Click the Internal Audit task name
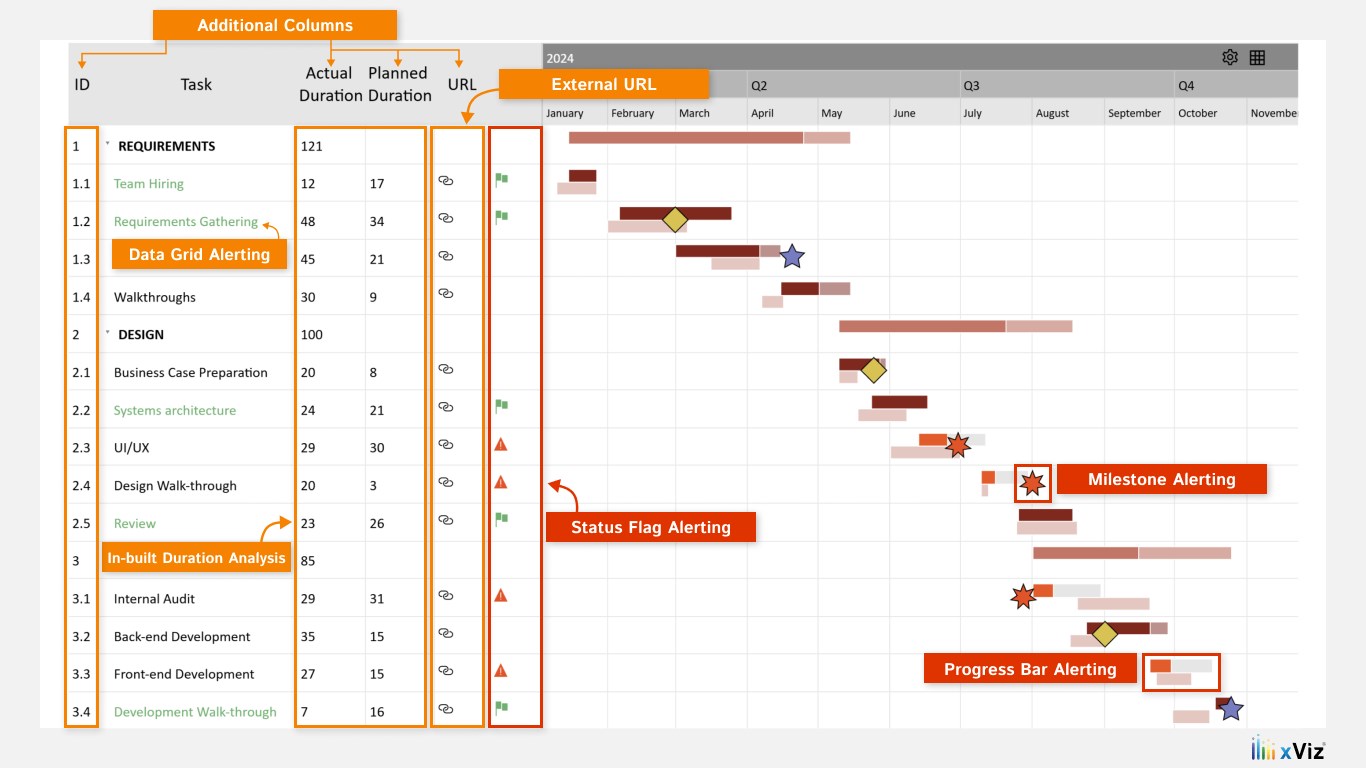1366x768 pixels. pyautogui.click(x=154, y=599)
